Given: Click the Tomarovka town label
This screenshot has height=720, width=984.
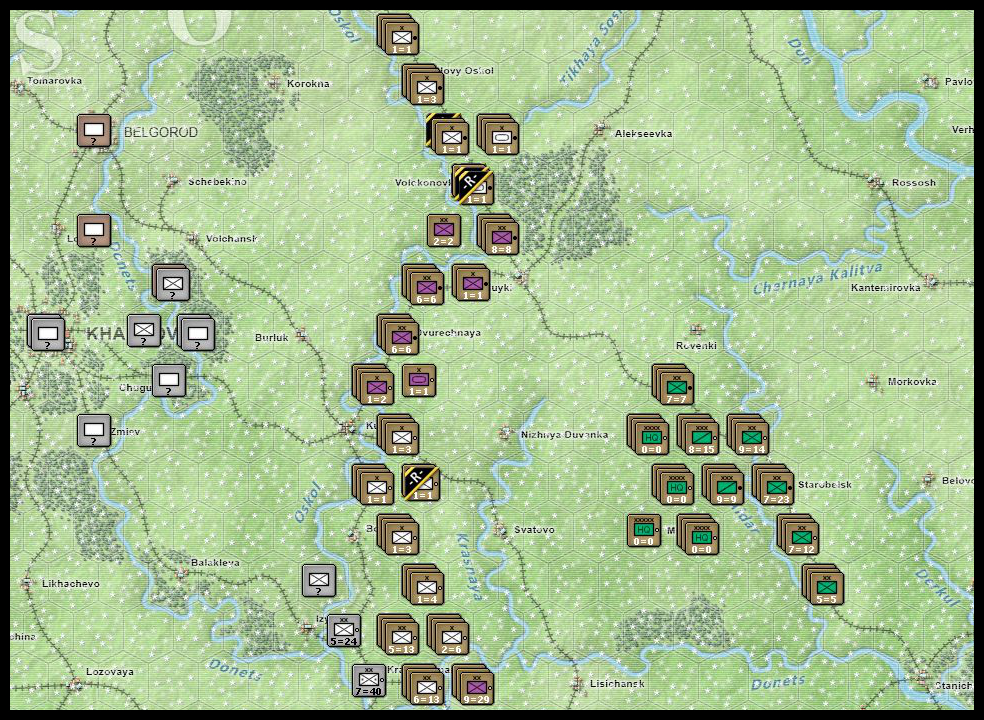Looking at the screenshot, I should point(54,81).
